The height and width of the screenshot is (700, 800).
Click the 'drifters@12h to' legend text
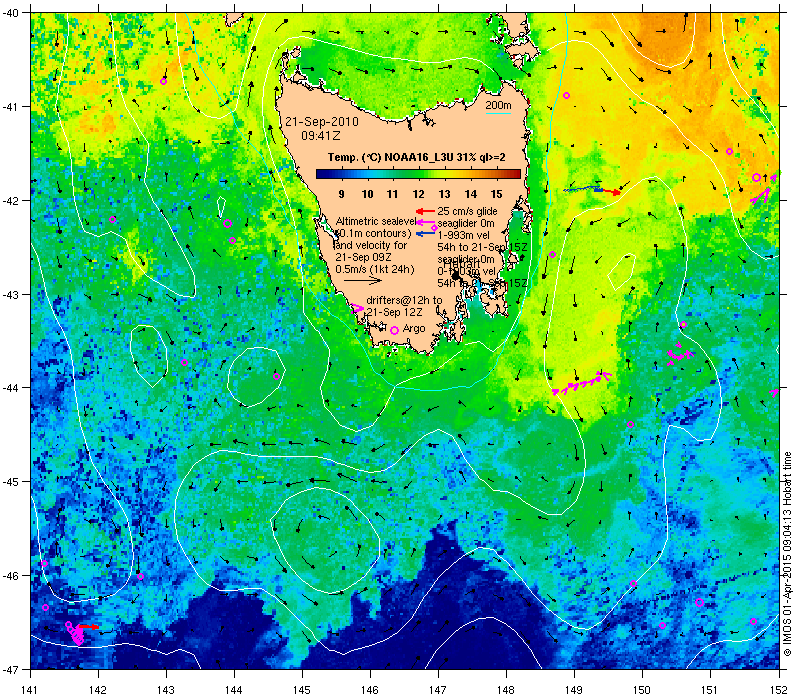point(404,301)
